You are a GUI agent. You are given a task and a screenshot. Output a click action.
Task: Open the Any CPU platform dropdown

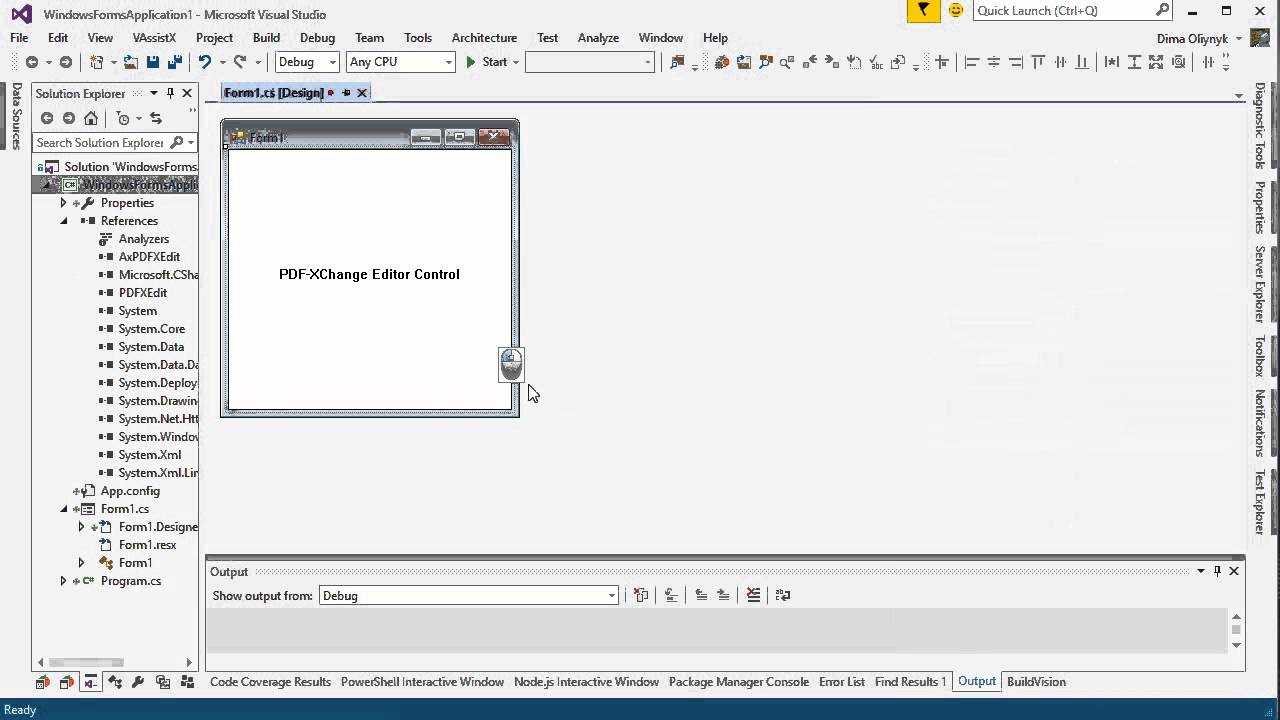pos(448,62)
